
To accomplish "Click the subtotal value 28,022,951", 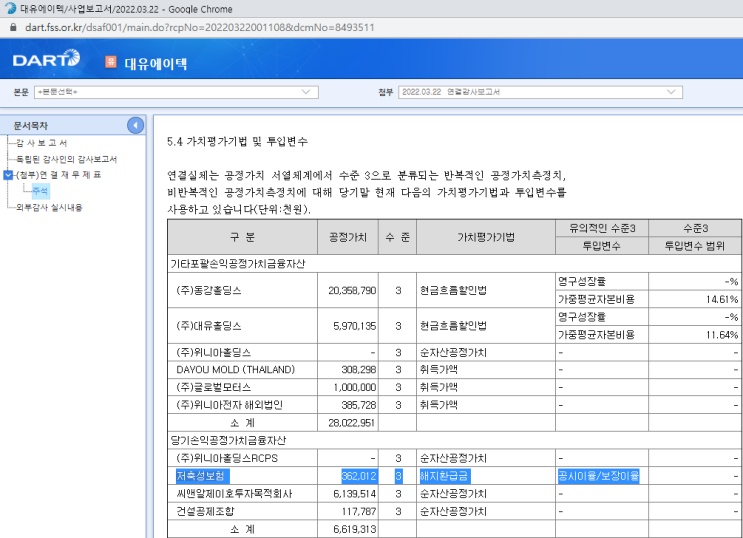I will 352,422.
